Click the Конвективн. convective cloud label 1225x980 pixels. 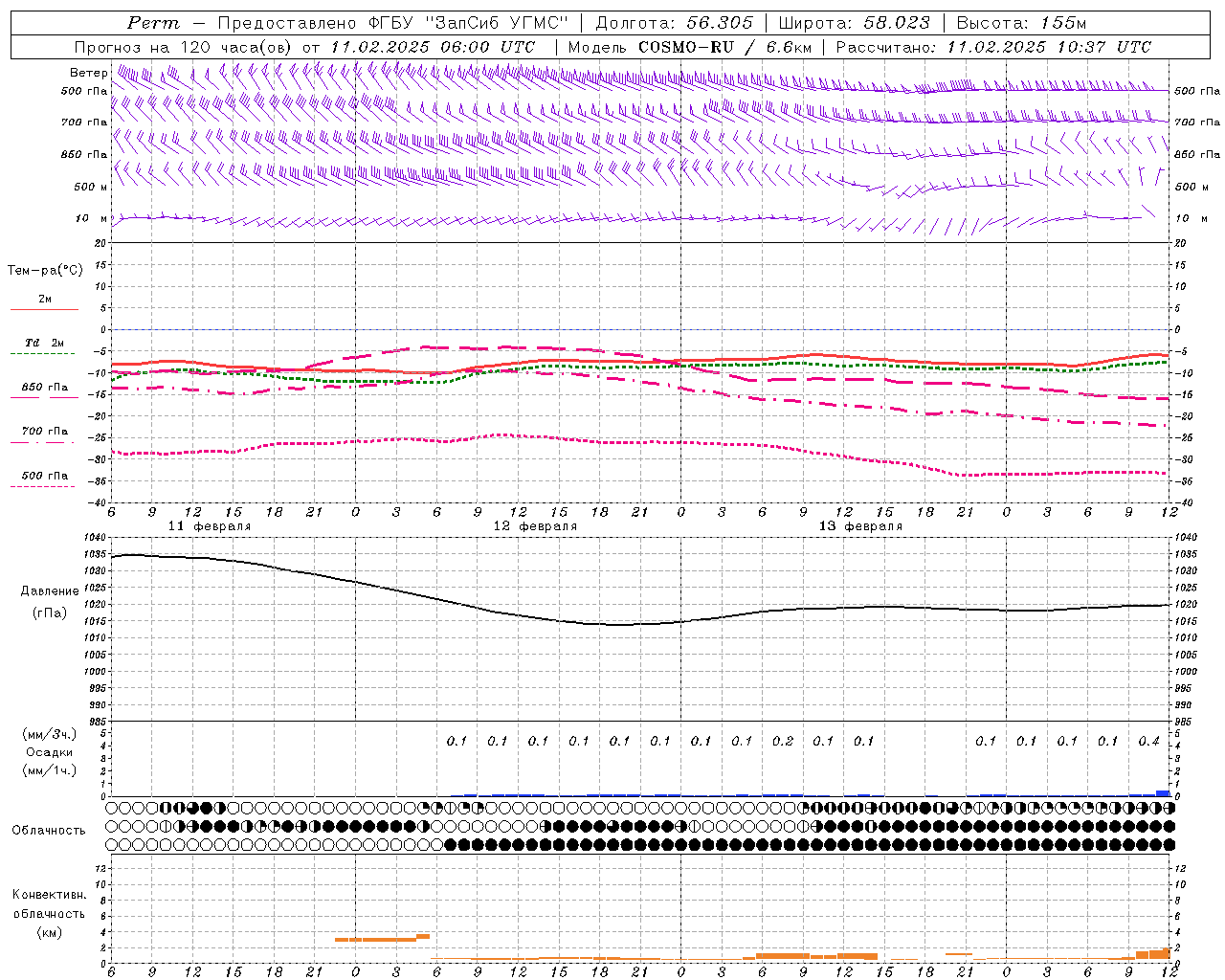[x=49, y=895]
